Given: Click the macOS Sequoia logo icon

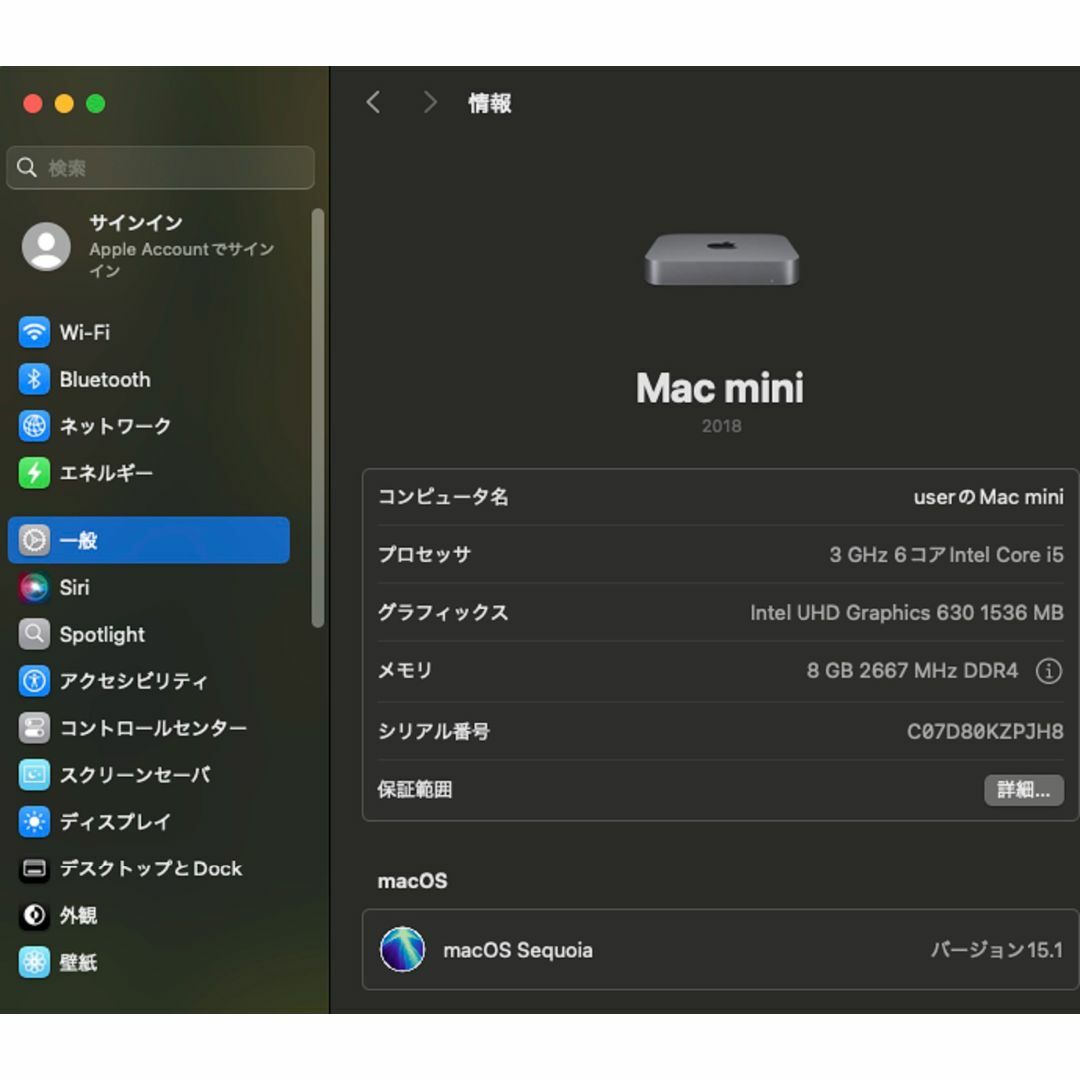Looking at the screenshot, I should coord(402,949).
